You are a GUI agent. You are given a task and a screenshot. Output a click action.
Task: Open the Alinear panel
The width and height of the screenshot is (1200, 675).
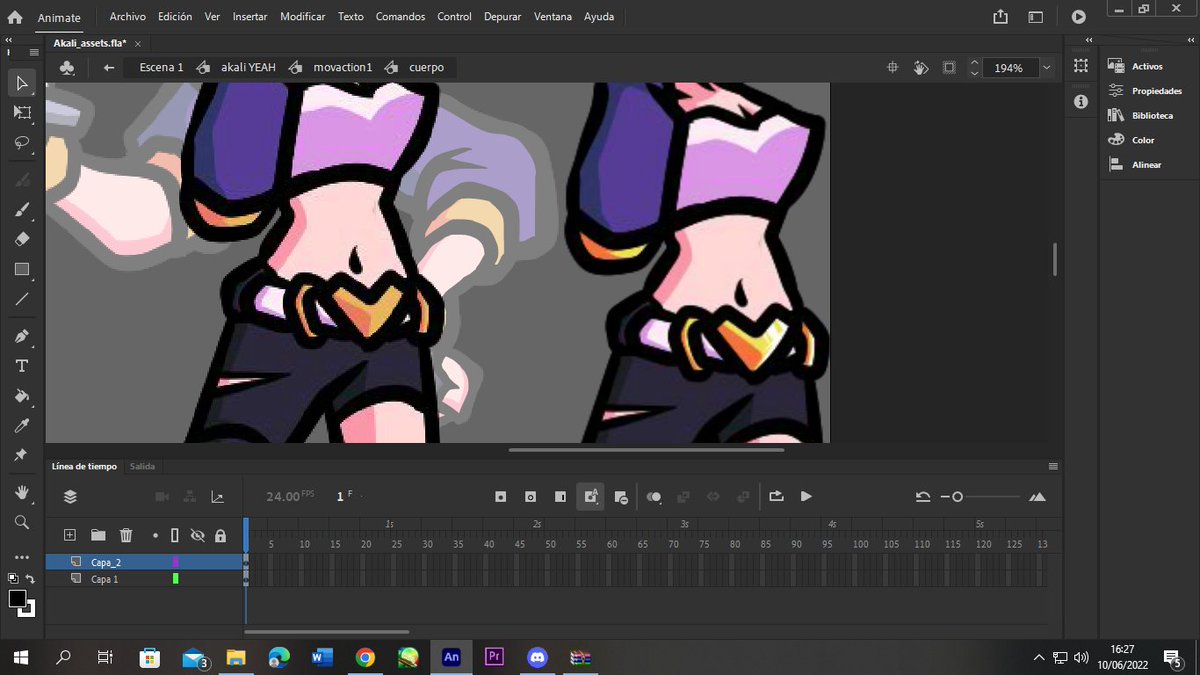click(1136, 165)
